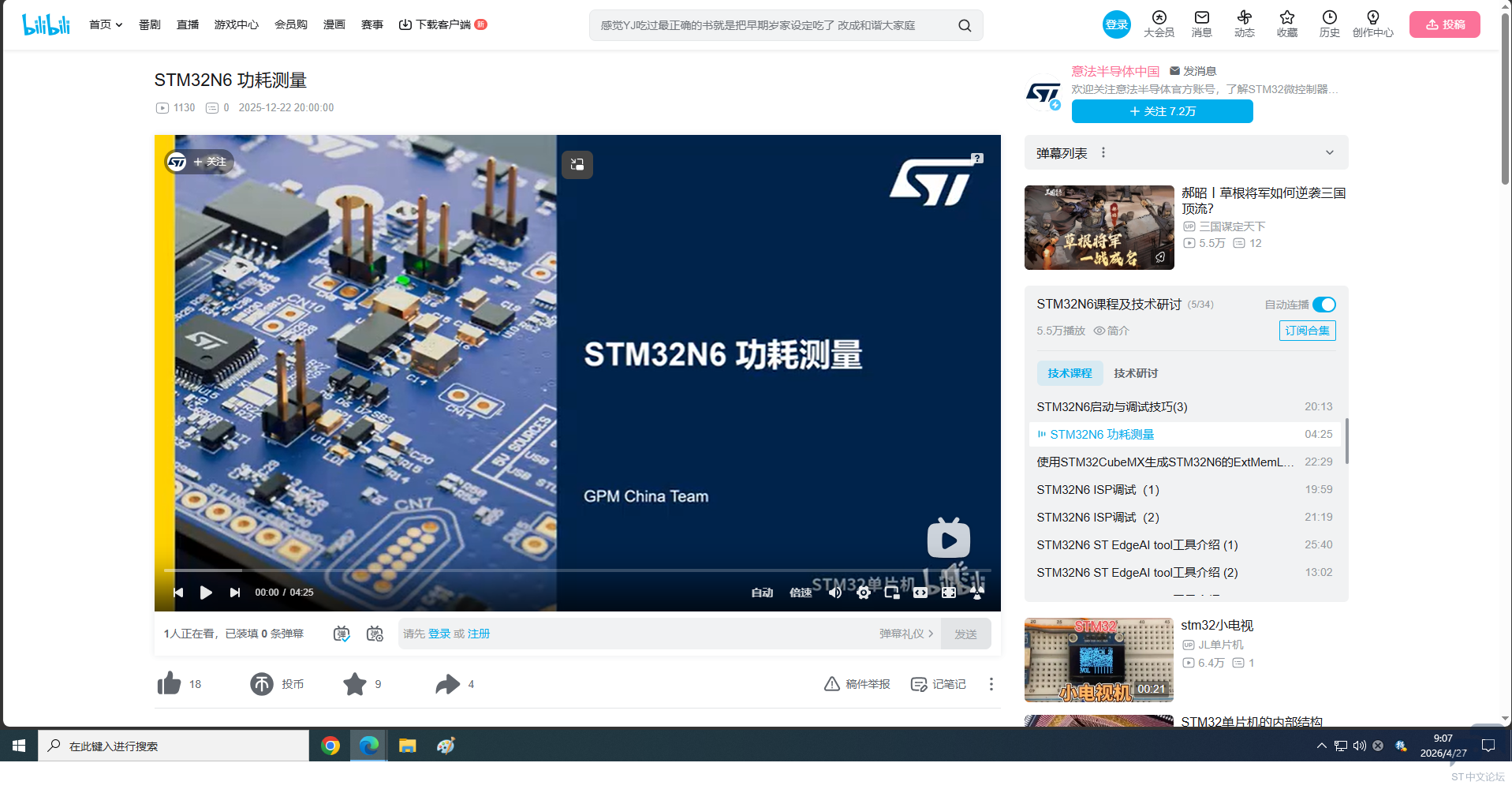
Task: Enter fullscreen with the last player control icon
Action: click(x=977, y=593)
